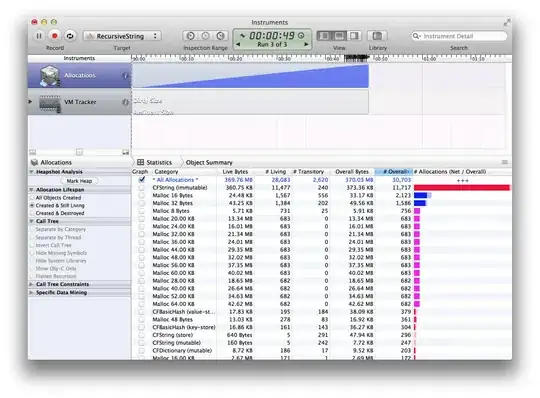Click the first View layout button

pos(324,36)
